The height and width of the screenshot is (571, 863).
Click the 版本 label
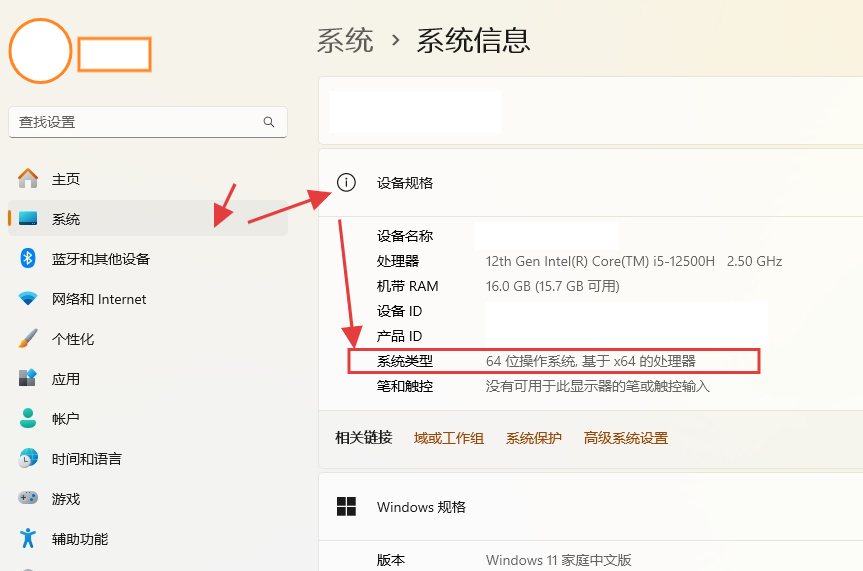(x=391, y=560)
